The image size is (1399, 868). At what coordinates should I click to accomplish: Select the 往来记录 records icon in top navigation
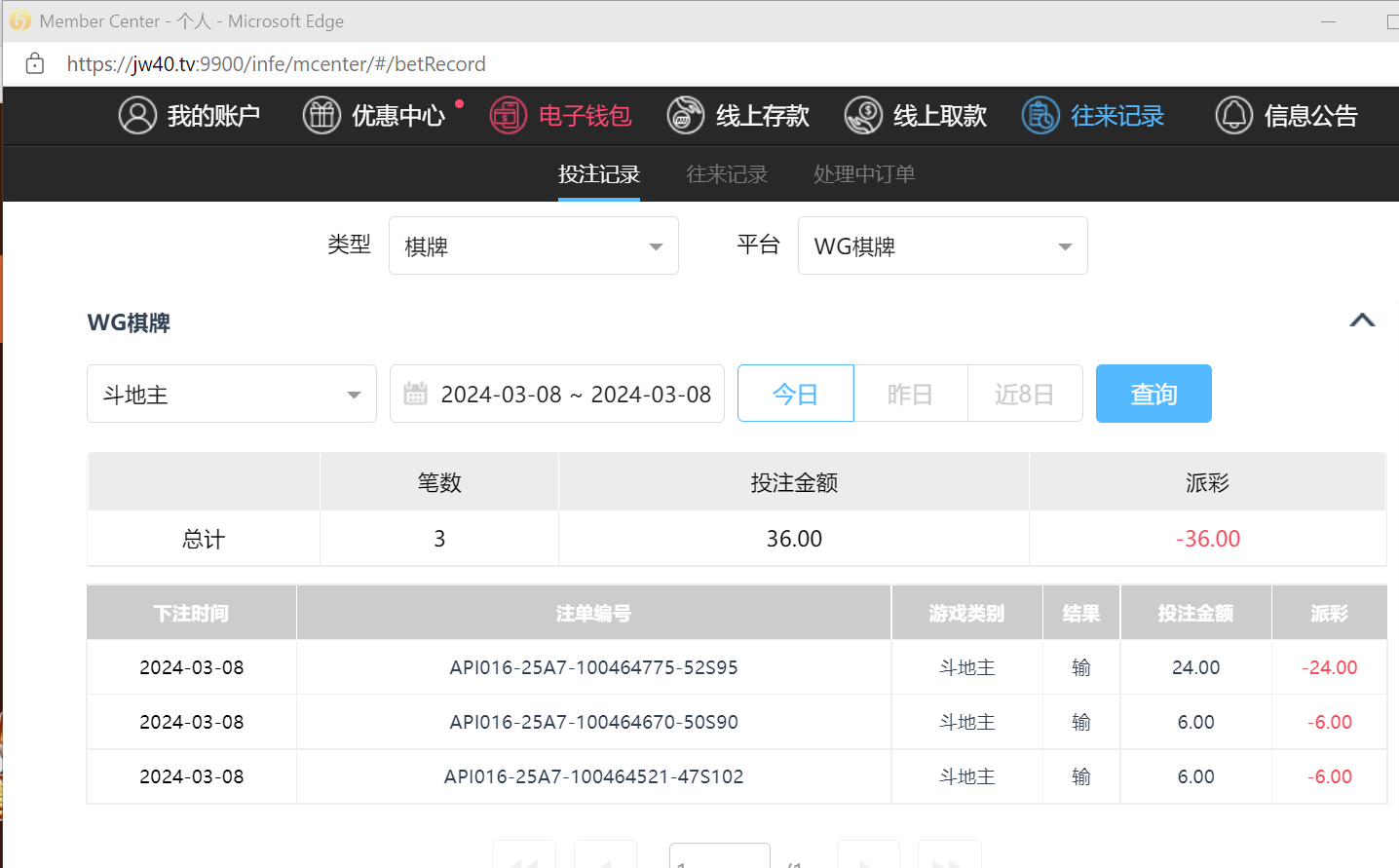(x=1040, y=115)
